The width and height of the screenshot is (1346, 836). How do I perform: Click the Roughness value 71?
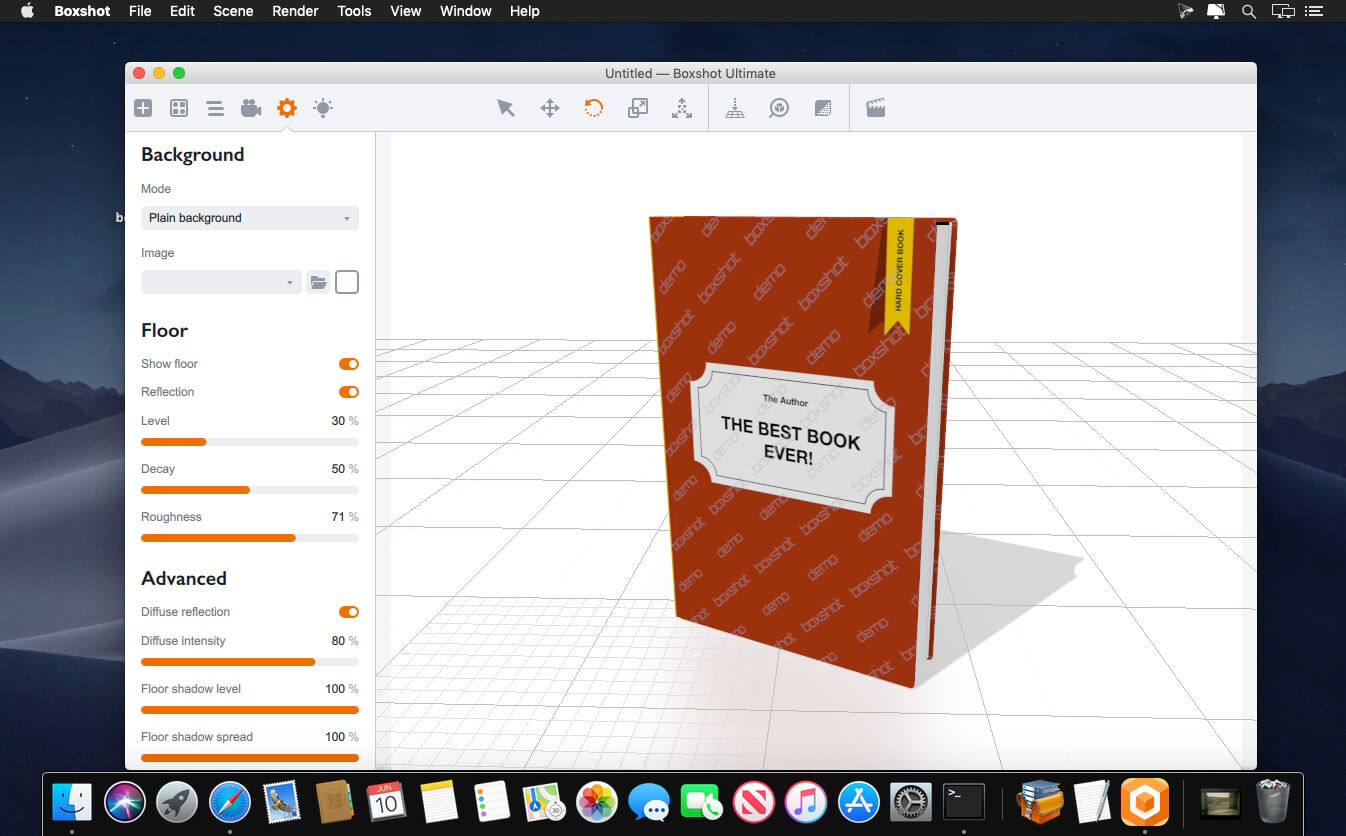point(338,517)
